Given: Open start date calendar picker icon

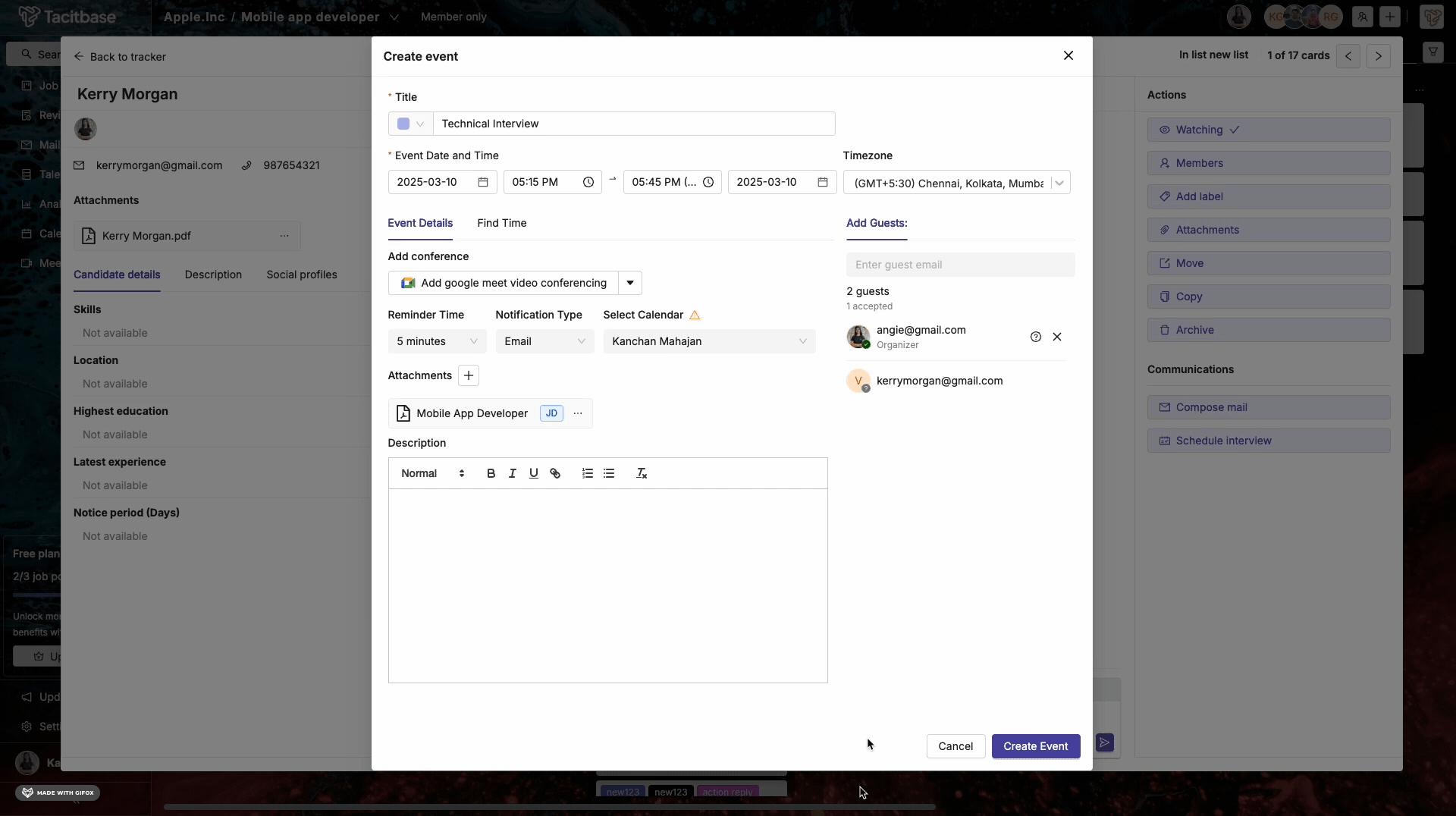Looking at the screenshot, I should (483, 182).
